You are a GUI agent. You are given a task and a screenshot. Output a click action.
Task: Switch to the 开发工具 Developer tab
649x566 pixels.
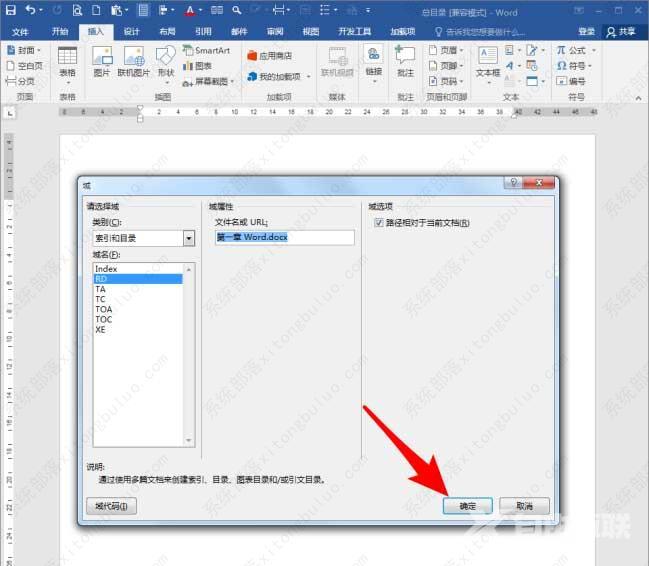354,31
